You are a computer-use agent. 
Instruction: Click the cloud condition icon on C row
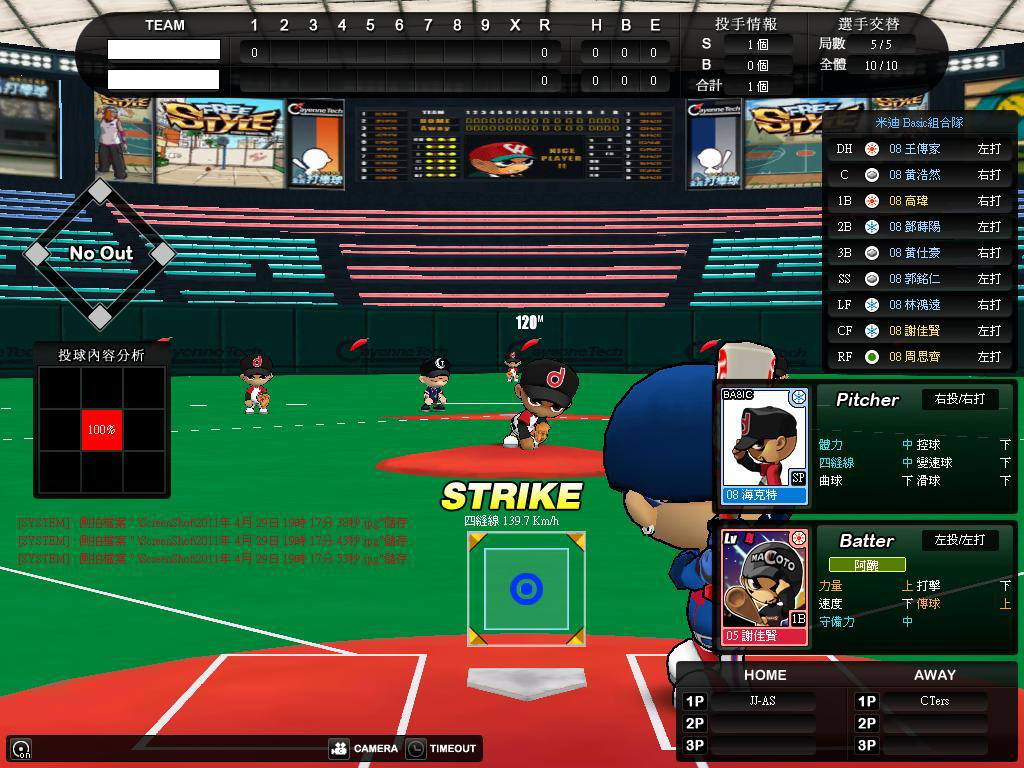click(x=871, y=175)
